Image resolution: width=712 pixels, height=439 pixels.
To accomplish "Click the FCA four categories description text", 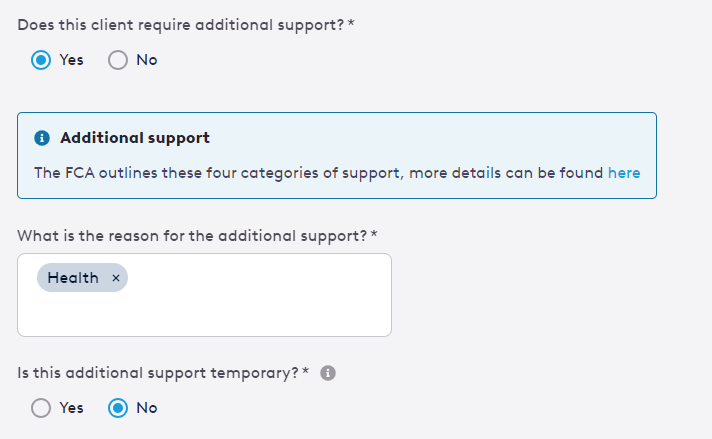I will point(318,173).
